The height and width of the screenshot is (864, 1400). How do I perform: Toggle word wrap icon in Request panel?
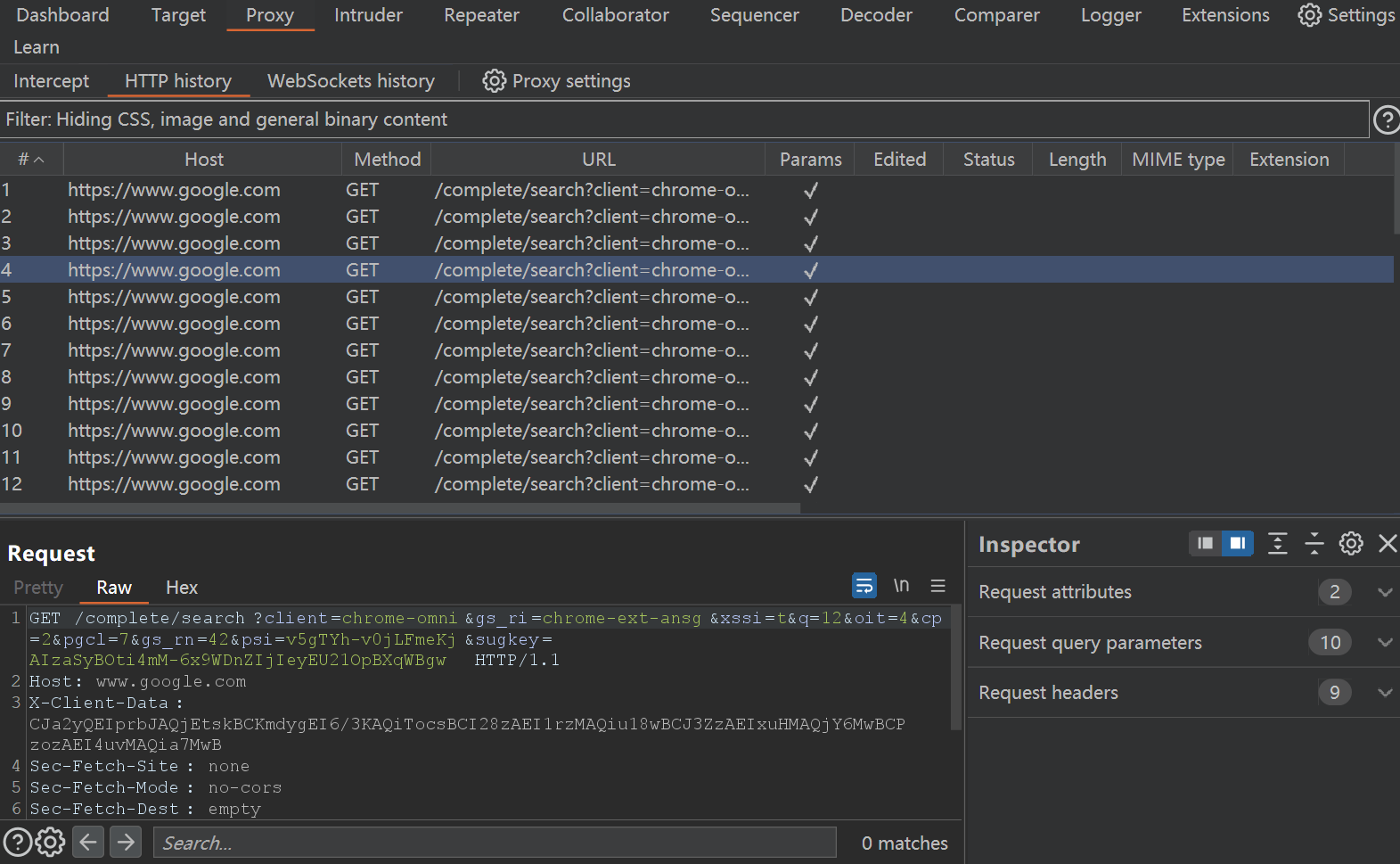pos(864,586)
